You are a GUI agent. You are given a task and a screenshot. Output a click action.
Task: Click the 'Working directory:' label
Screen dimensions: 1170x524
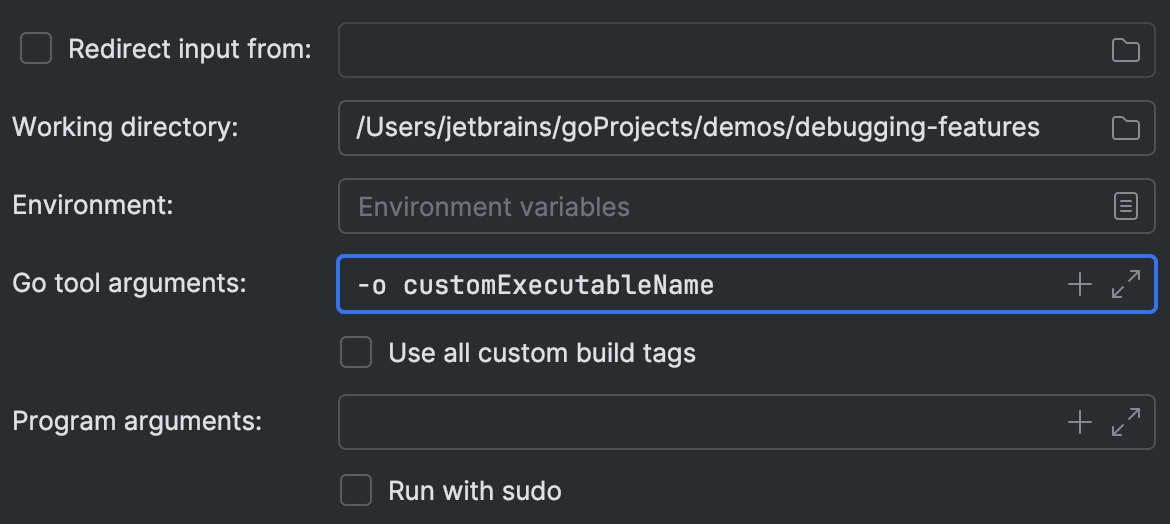pos(125,128)
